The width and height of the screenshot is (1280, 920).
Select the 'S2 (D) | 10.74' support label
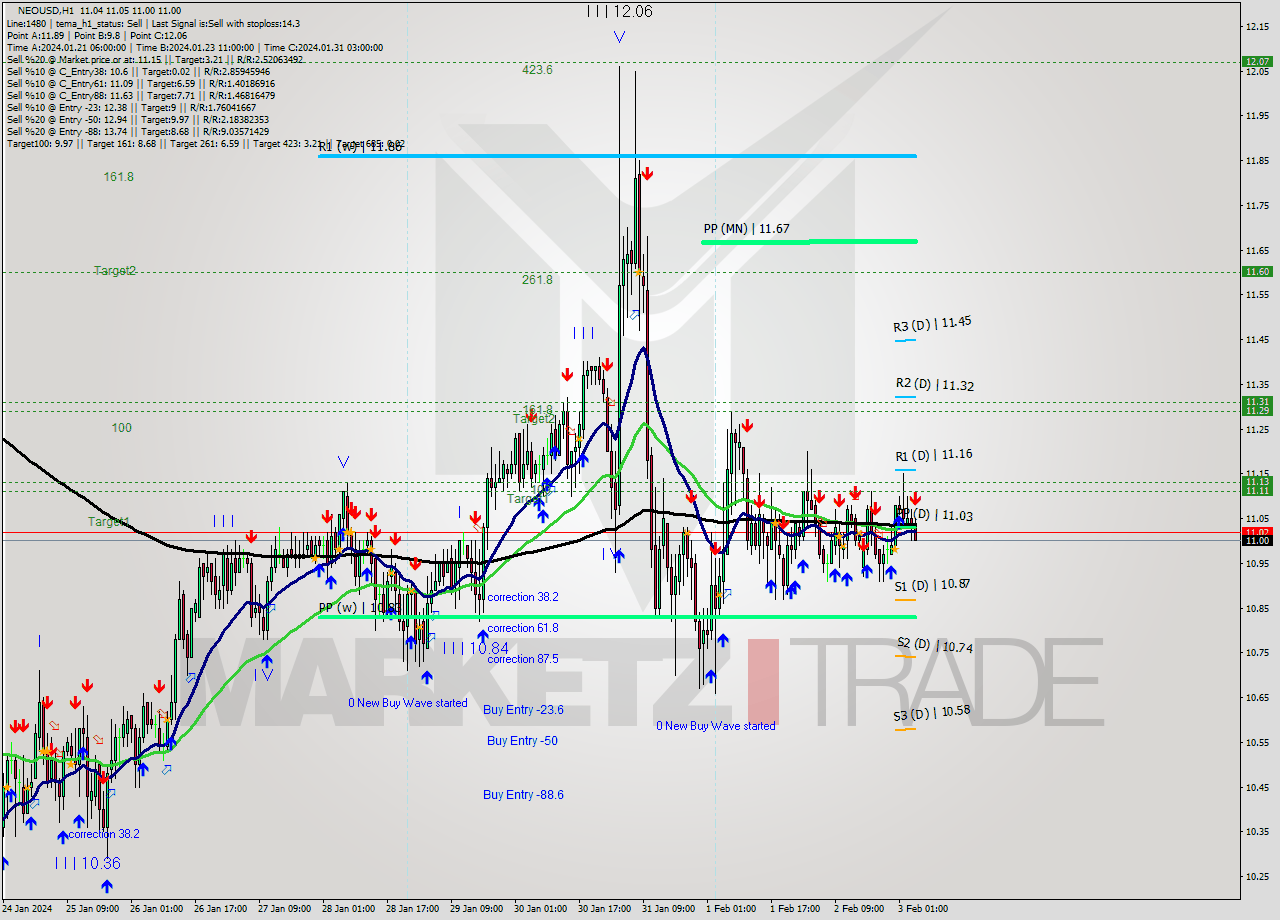point(934,645)
